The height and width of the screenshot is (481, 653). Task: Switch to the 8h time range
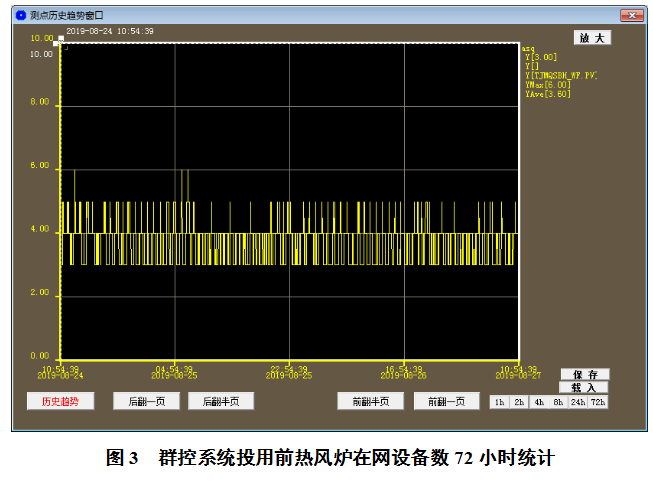pyautogui.click(x=557, y=402)
